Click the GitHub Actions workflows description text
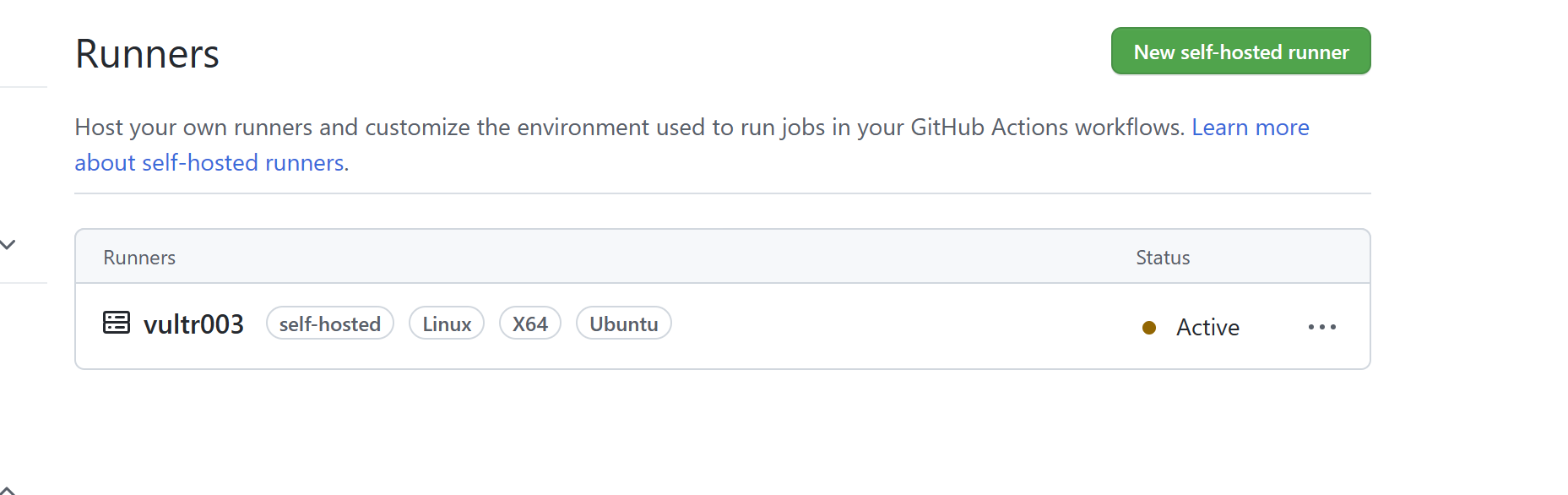The width and height of the screenshot is (1568, 495). click(591, 127)
